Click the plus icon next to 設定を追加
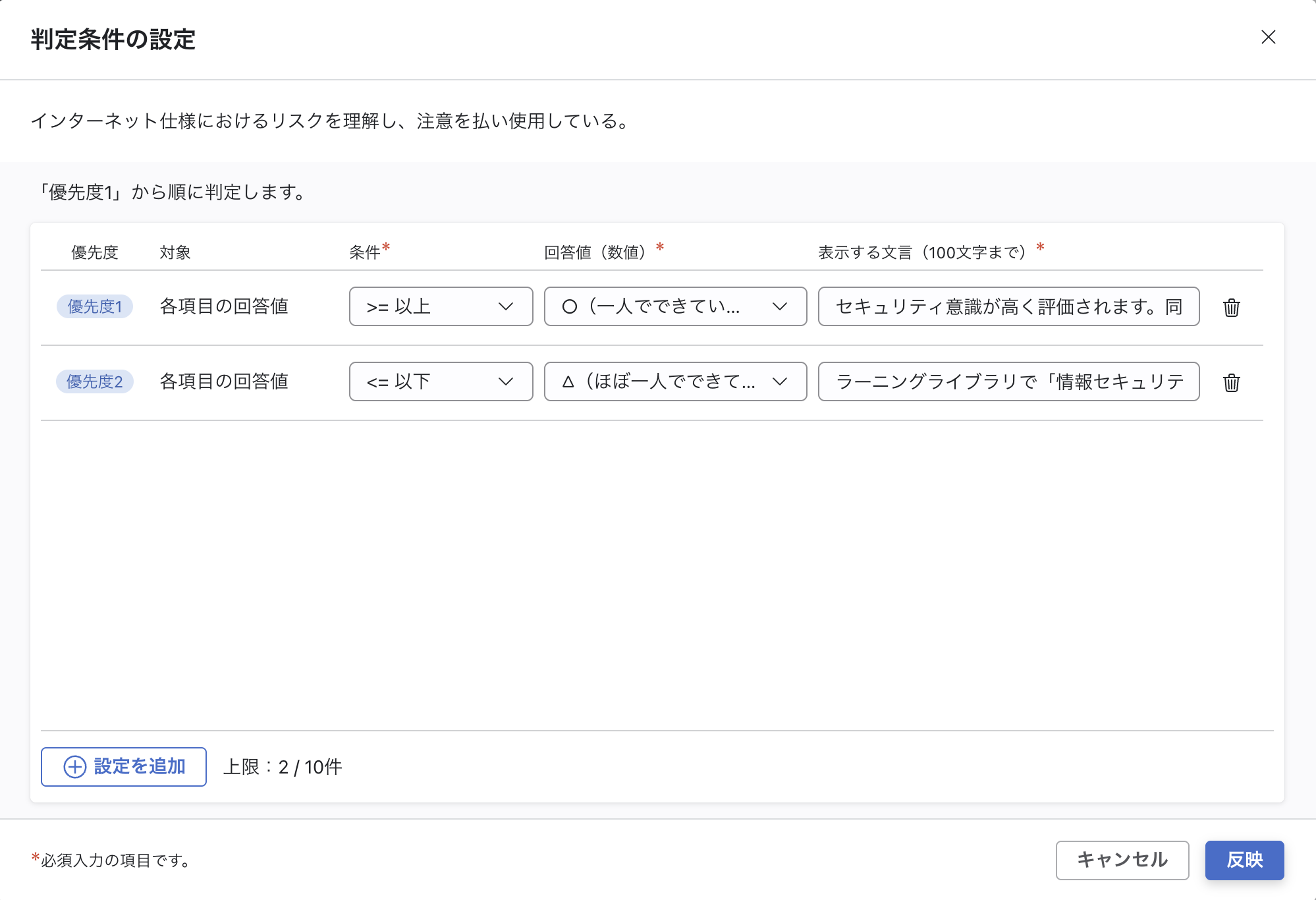The image size is (1316, 900). point(74,766)
